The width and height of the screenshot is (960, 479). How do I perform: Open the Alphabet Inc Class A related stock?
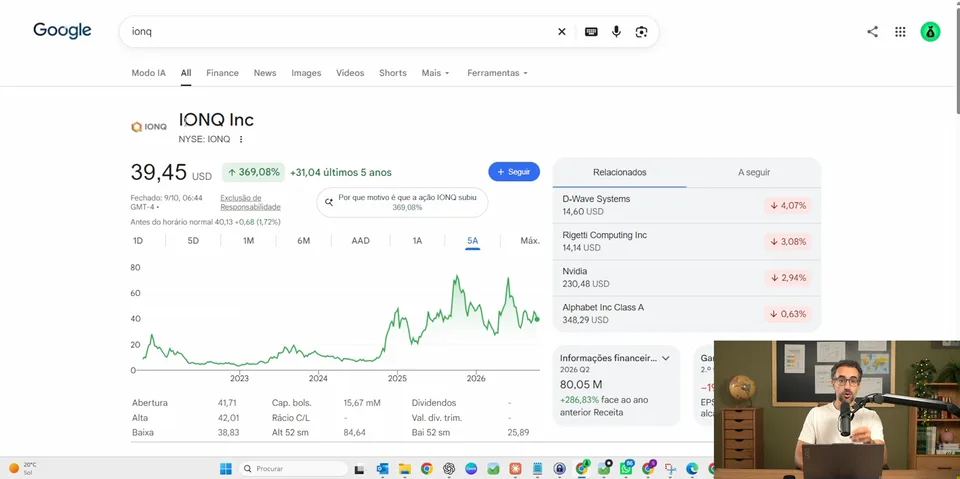[686, 314]
